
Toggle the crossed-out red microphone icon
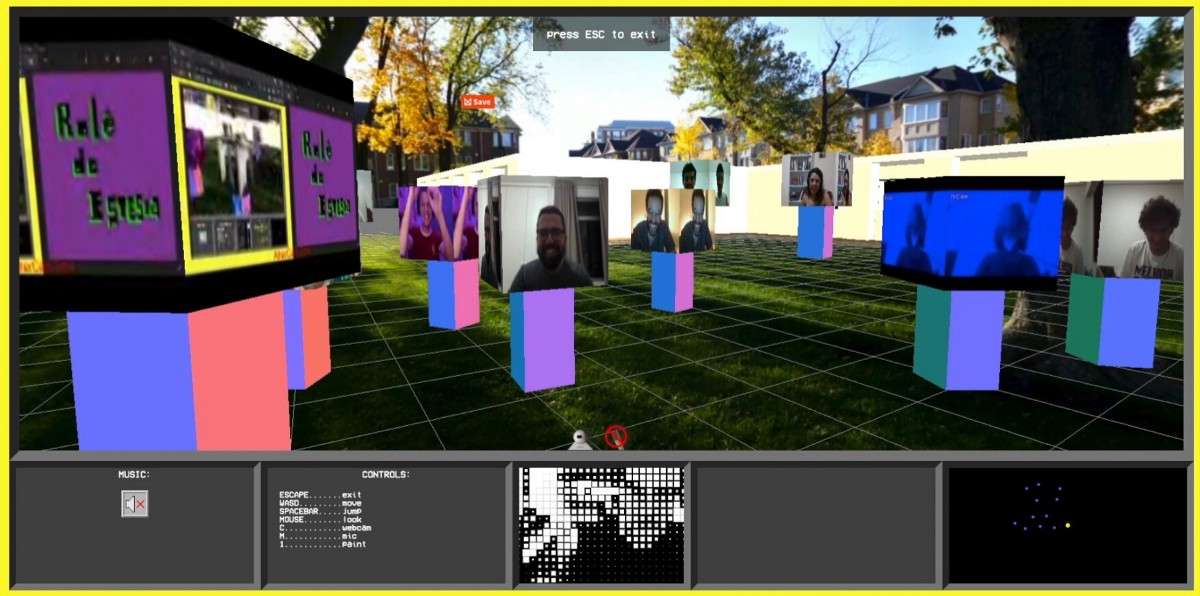(x=616, y=436)
